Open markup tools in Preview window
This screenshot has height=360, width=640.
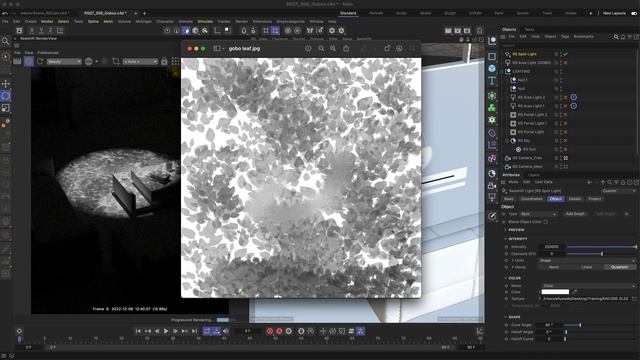[x=399, y=49]
